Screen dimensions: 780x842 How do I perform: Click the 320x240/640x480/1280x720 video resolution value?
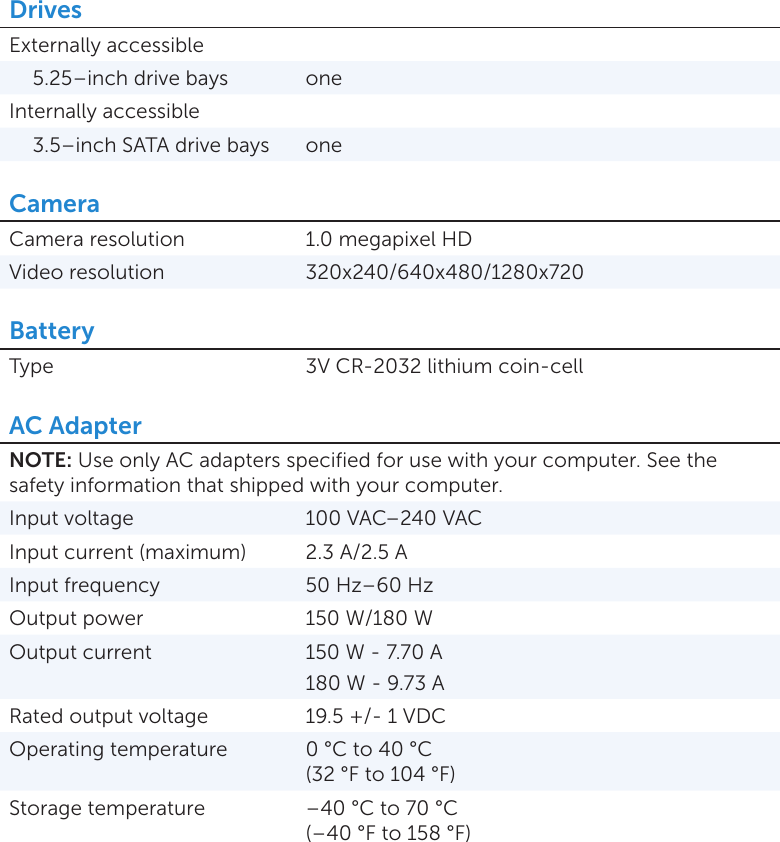pos(444,272)
